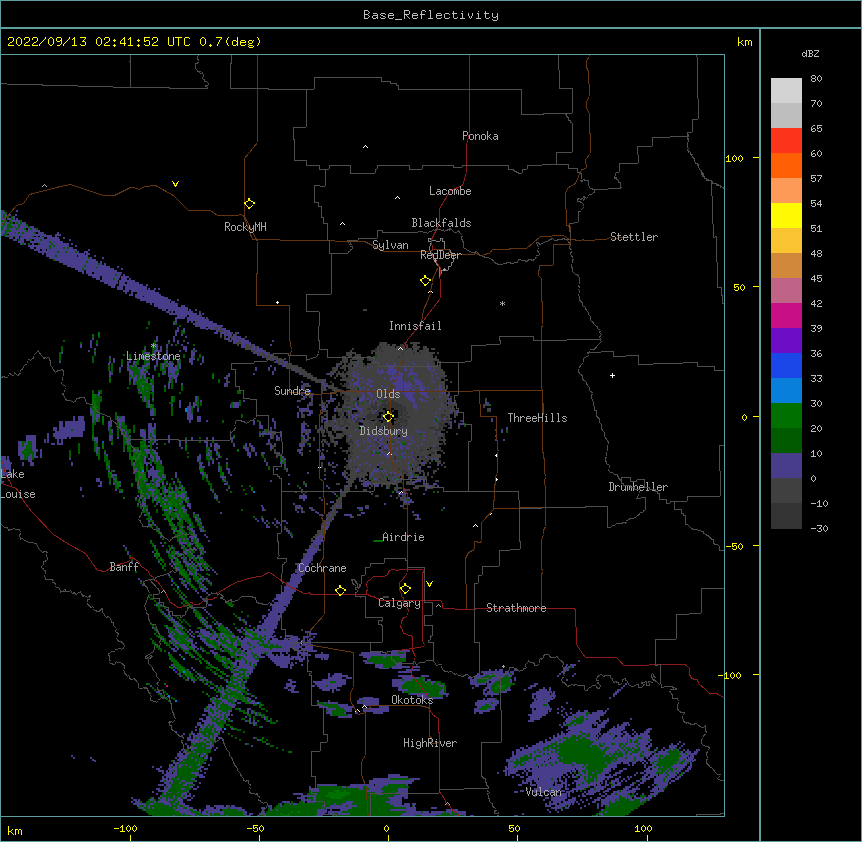Click the dBZ legend heading
The image size is (862, 842).
pyautogui.click(x=810, y=54)
